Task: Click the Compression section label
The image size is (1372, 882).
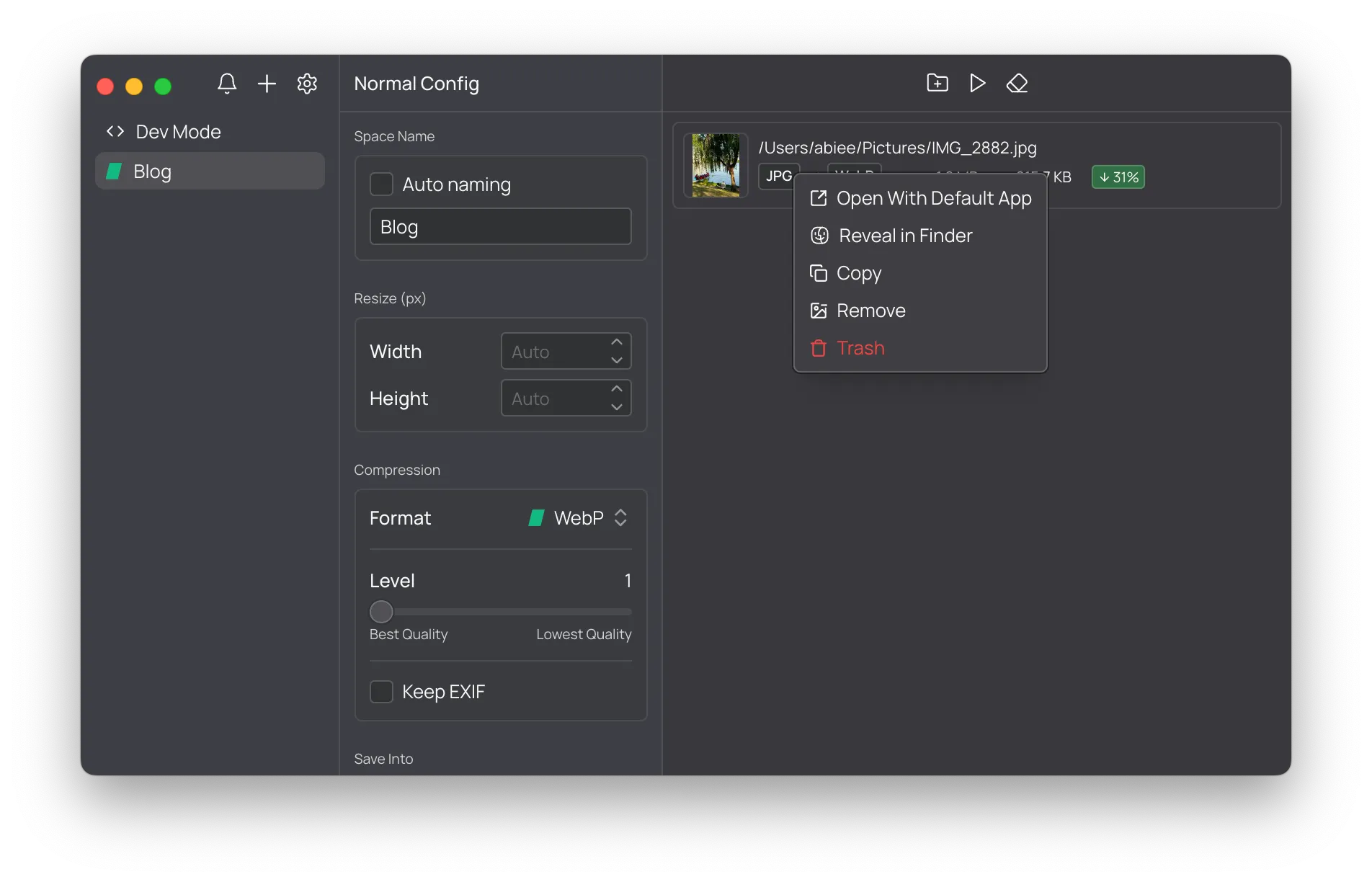Action: click(x=397, y=470)
